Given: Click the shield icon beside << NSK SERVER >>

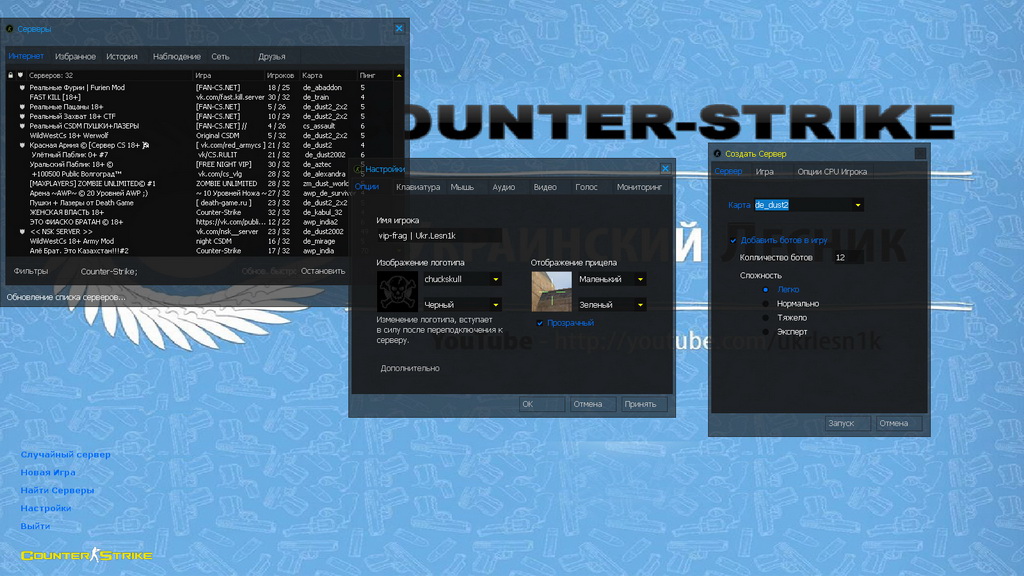Looking at the screenshot, I should click(x=22, y=231).
